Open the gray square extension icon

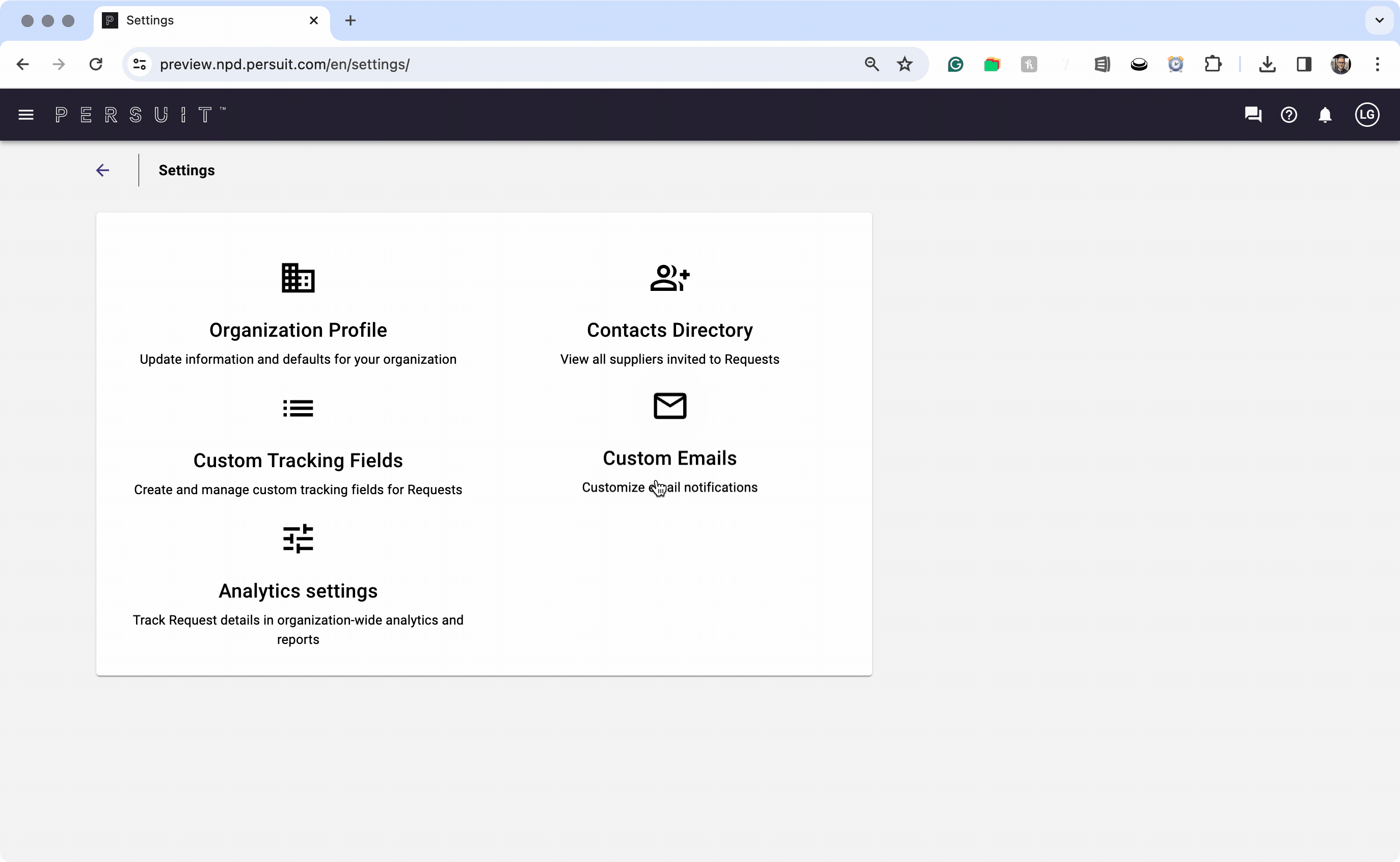tap(1029, 64)
